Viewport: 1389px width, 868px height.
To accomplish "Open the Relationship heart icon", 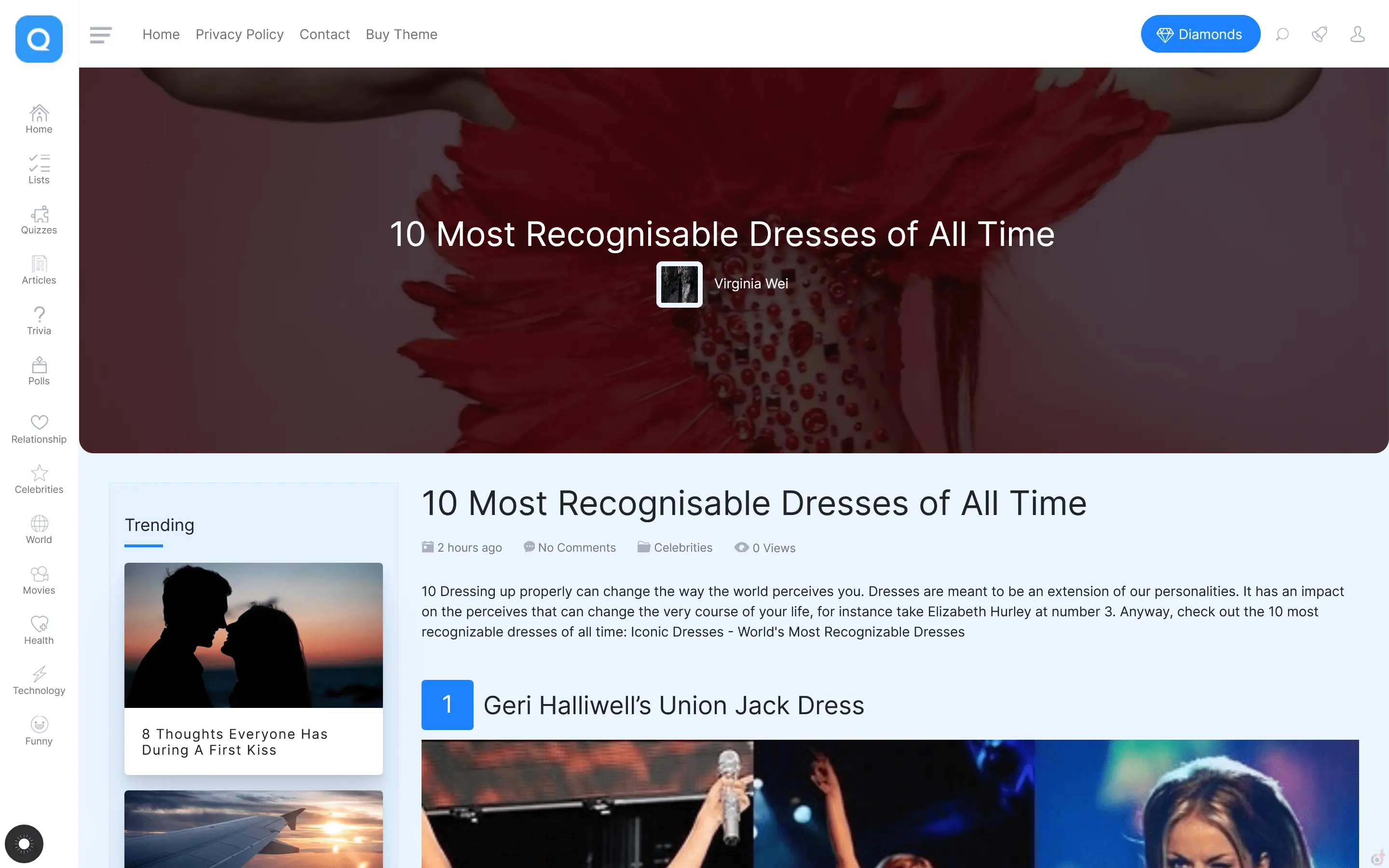I will click(39, 422).
